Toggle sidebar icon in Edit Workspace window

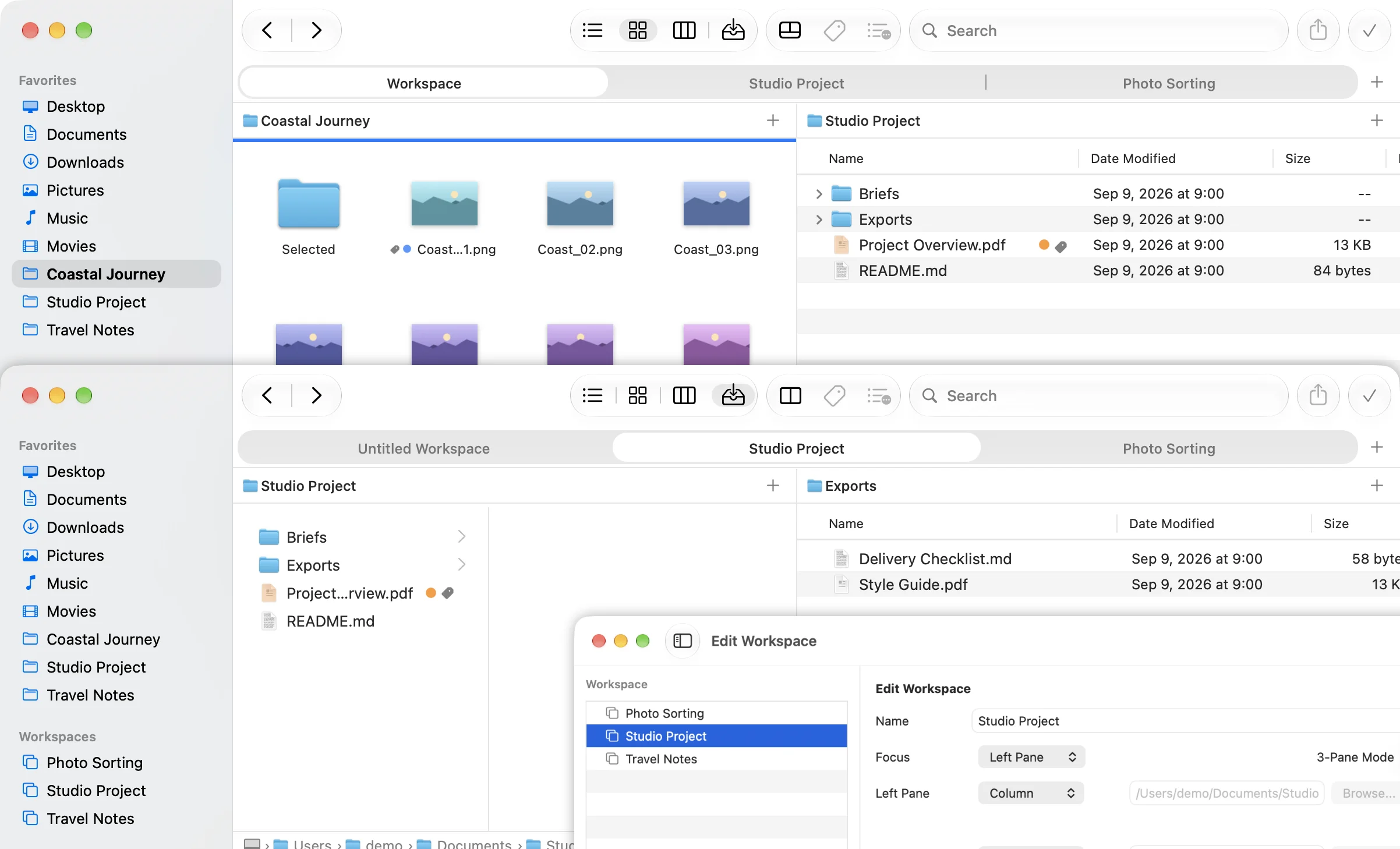[x=682, y=641]
